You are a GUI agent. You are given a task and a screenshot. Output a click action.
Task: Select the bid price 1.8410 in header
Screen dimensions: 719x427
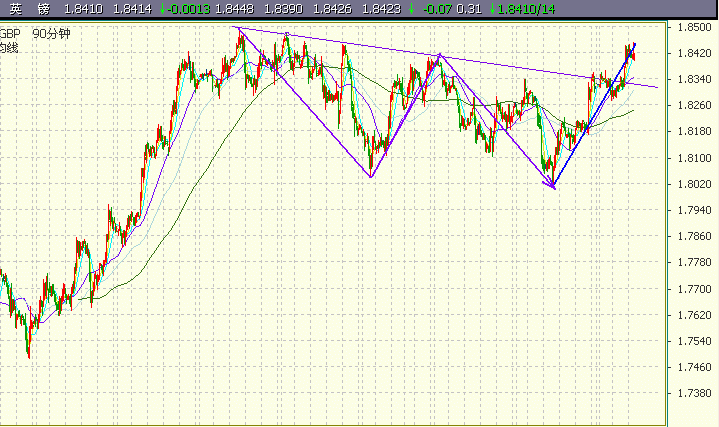pyautogui.click(x=83, y=9)
